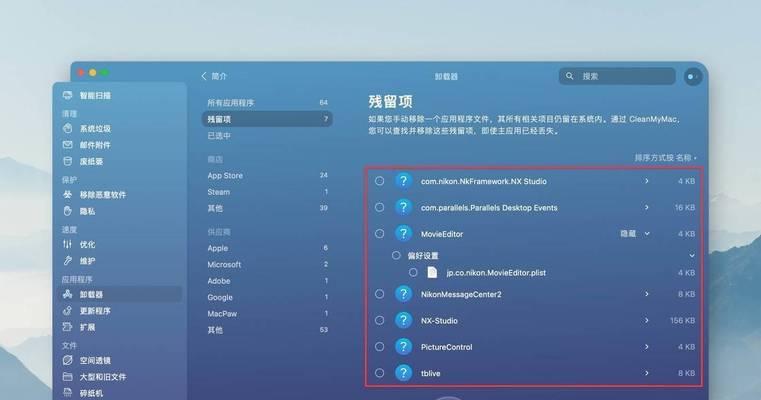Filter by App Store
The width and height of the screenshot is (761, 400).
tap(267, 175)
